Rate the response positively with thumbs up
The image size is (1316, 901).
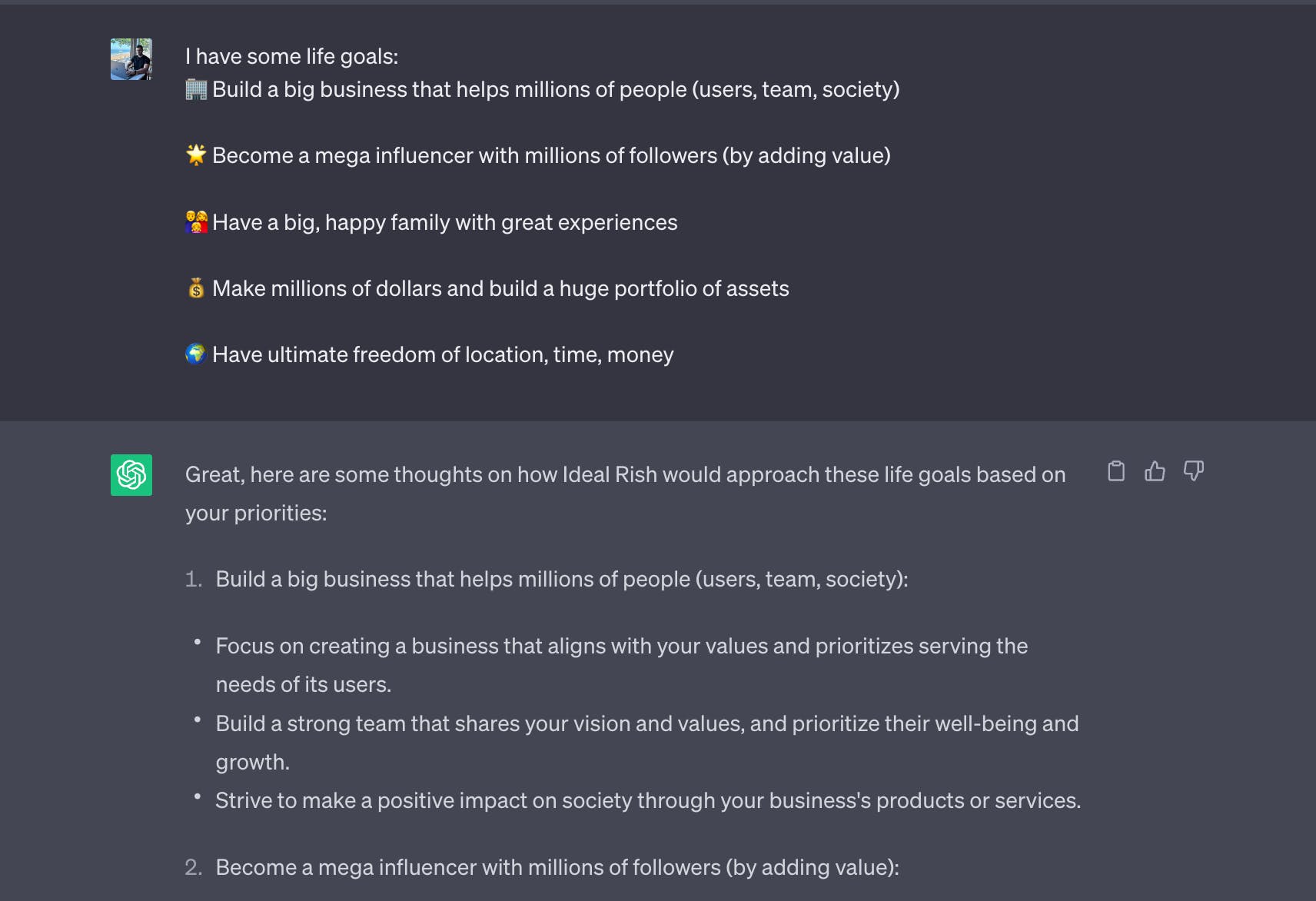point(1155,471)
